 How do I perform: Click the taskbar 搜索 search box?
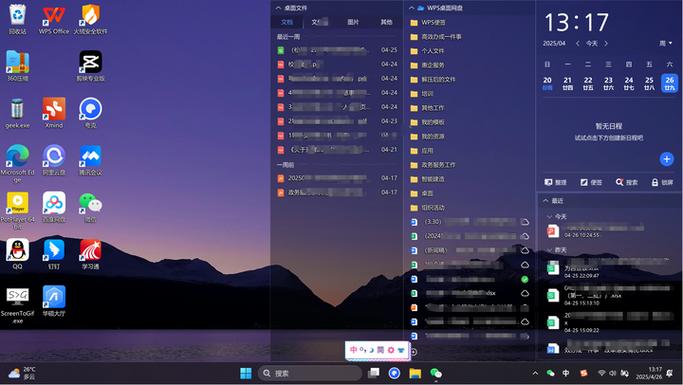[311, 373]
